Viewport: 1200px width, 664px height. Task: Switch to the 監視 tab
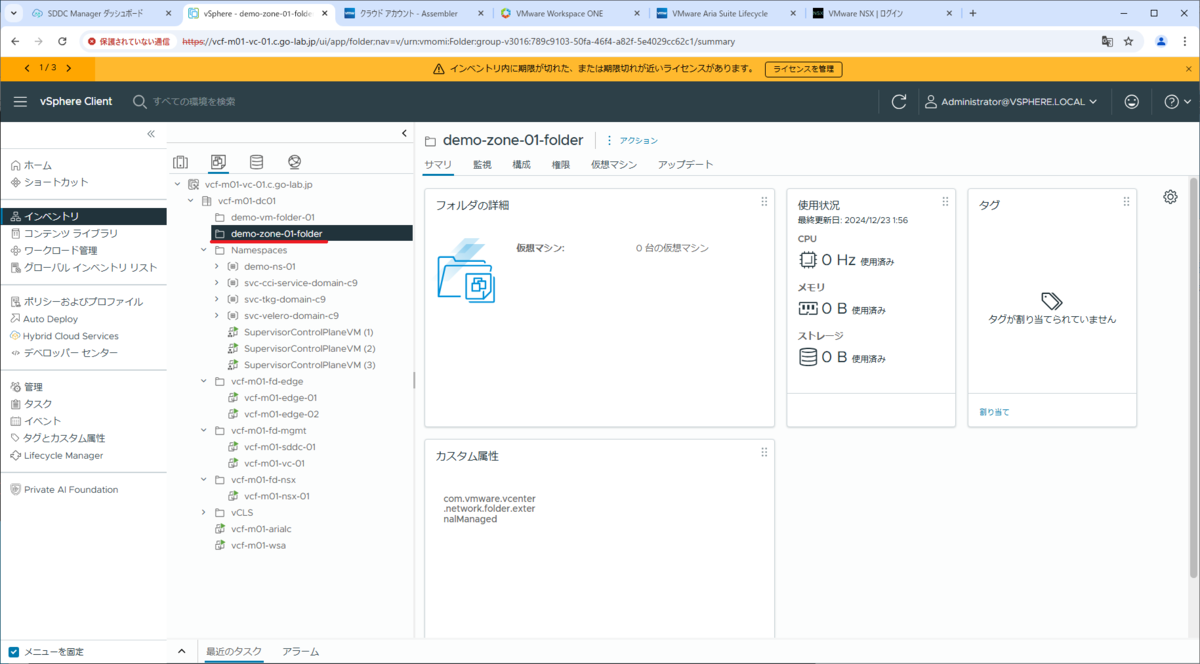482,165
